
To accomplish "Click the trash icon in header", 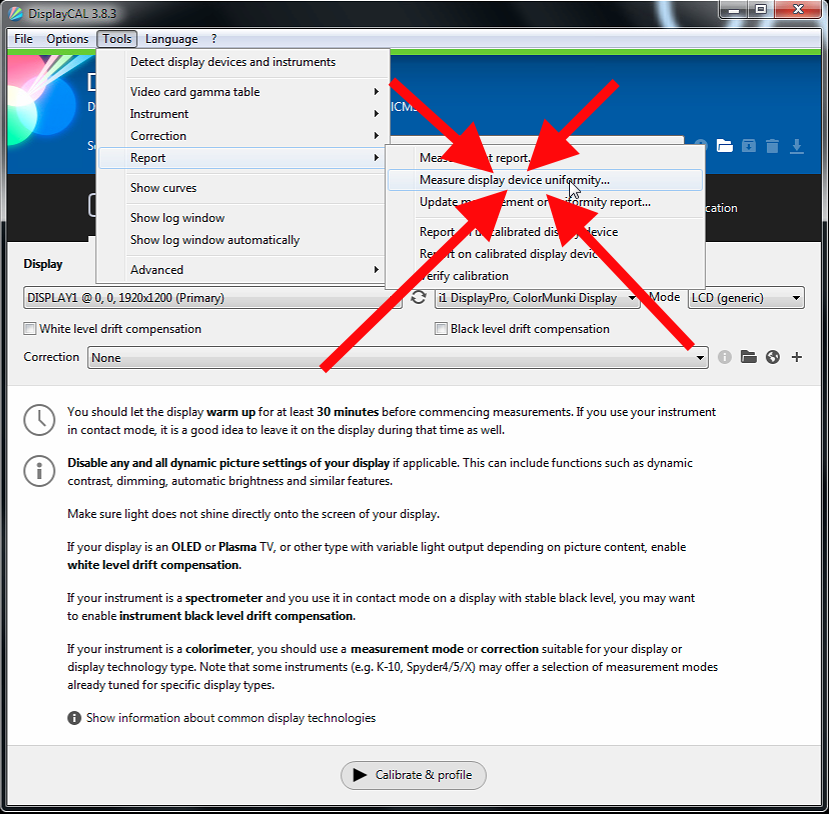I will pos(772,146).
